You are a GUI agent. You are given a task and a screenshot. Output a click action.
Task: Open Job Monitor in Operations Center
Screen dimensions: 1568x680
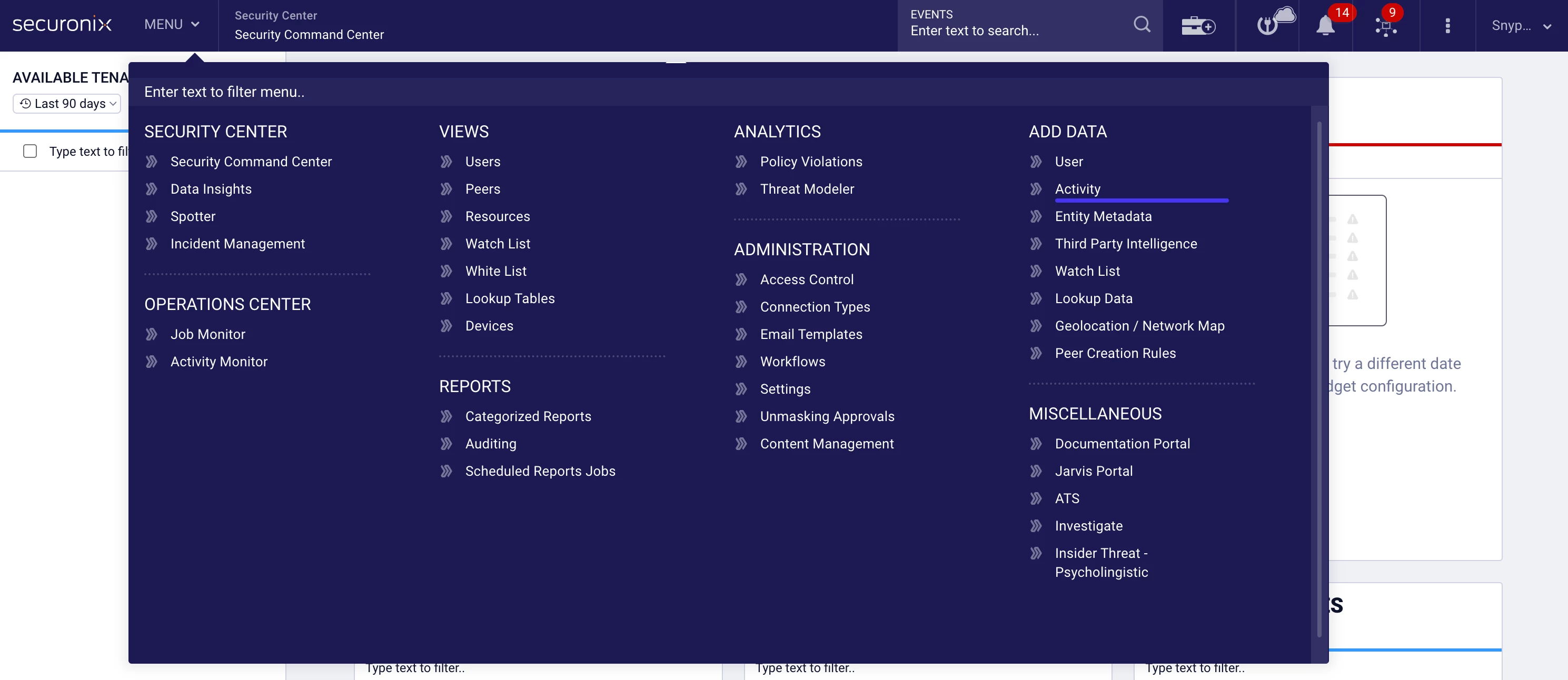(207, 335)
